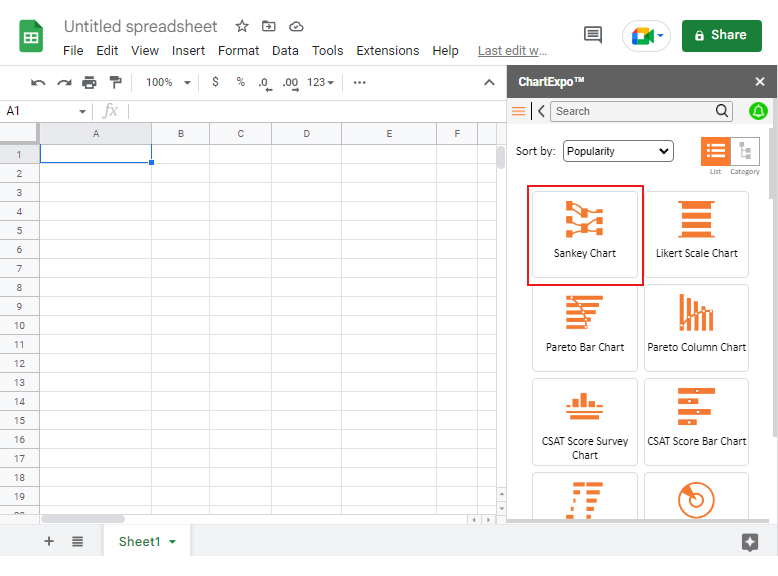Open the Help menu
The height and width of the screenshot is (576, 778).
(x=445, y=51)
